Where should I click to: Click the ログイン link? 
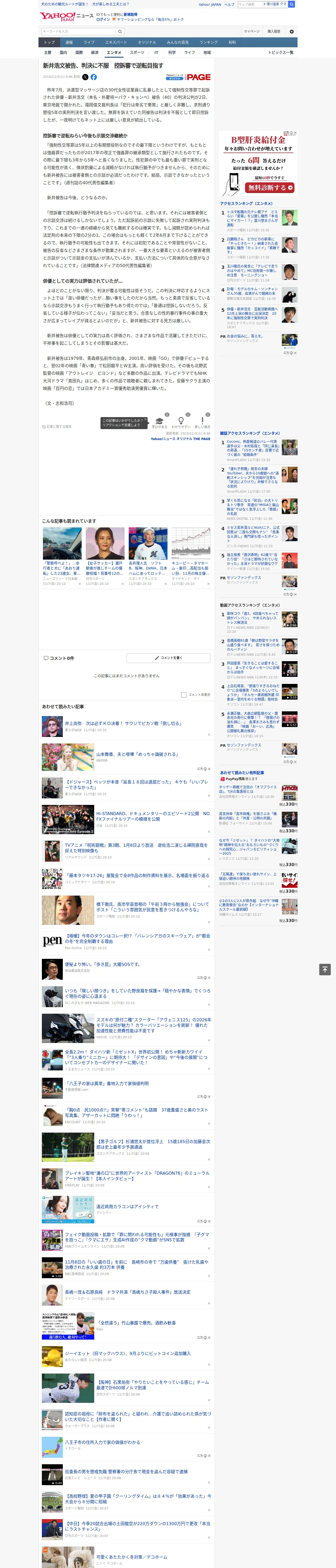pyautogui.click(x=103, y=20)
